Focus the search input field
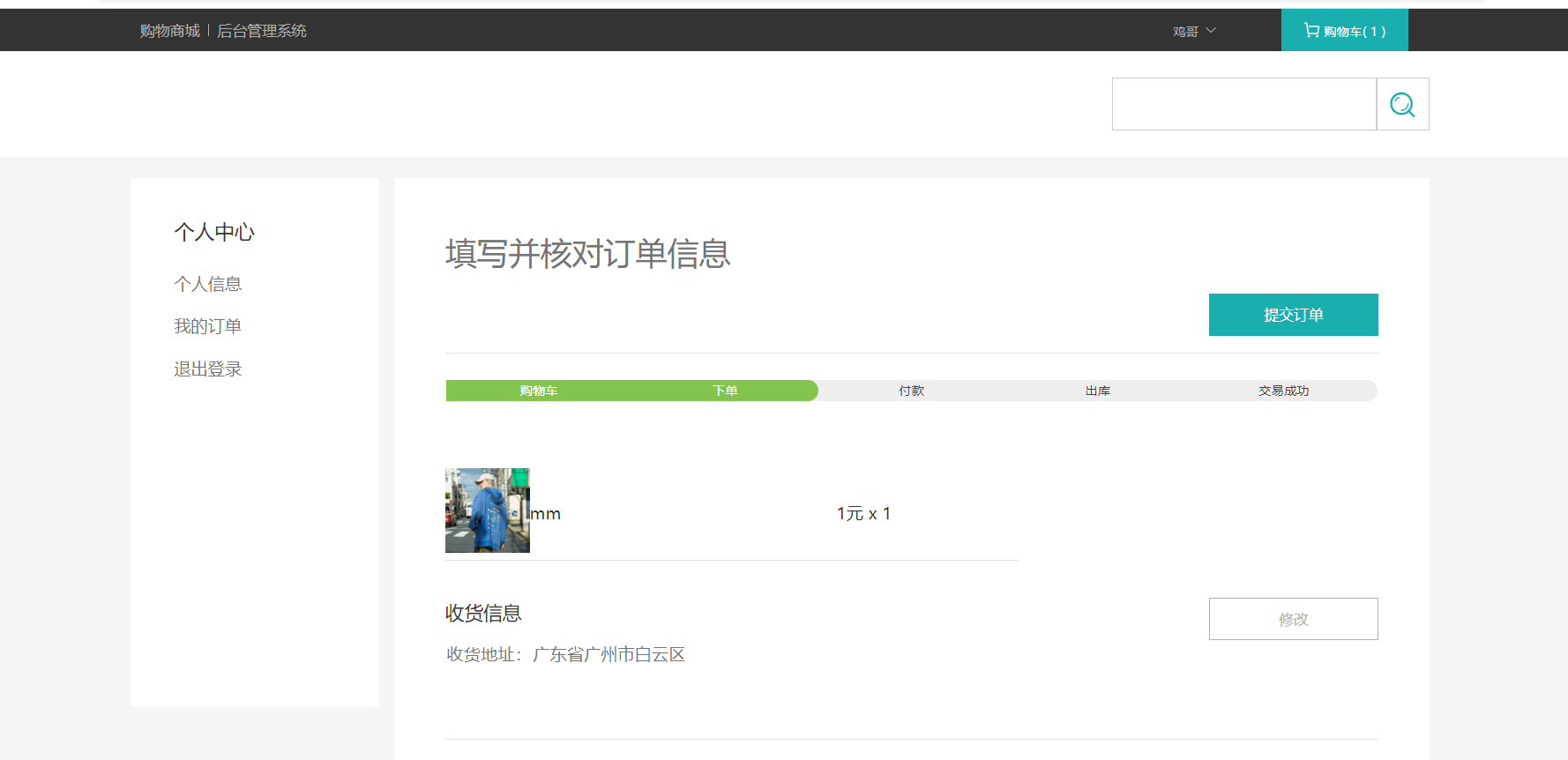The width and height of the screenshot is (1568, 760). pos(1243,104)
